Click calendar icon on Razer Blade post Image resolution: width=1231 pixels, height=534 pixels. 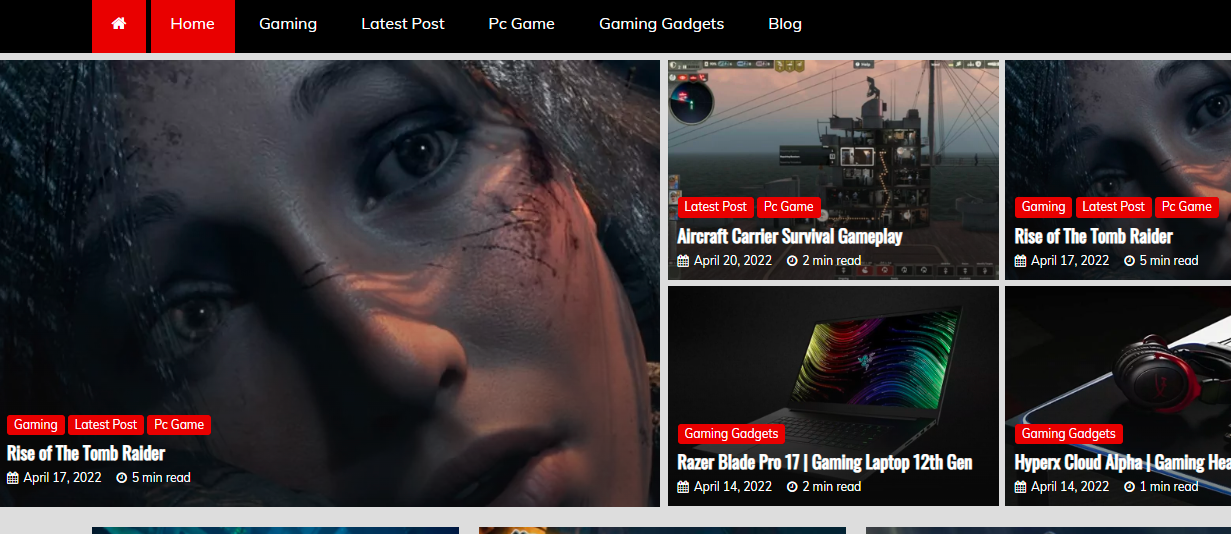click(683, 487)
